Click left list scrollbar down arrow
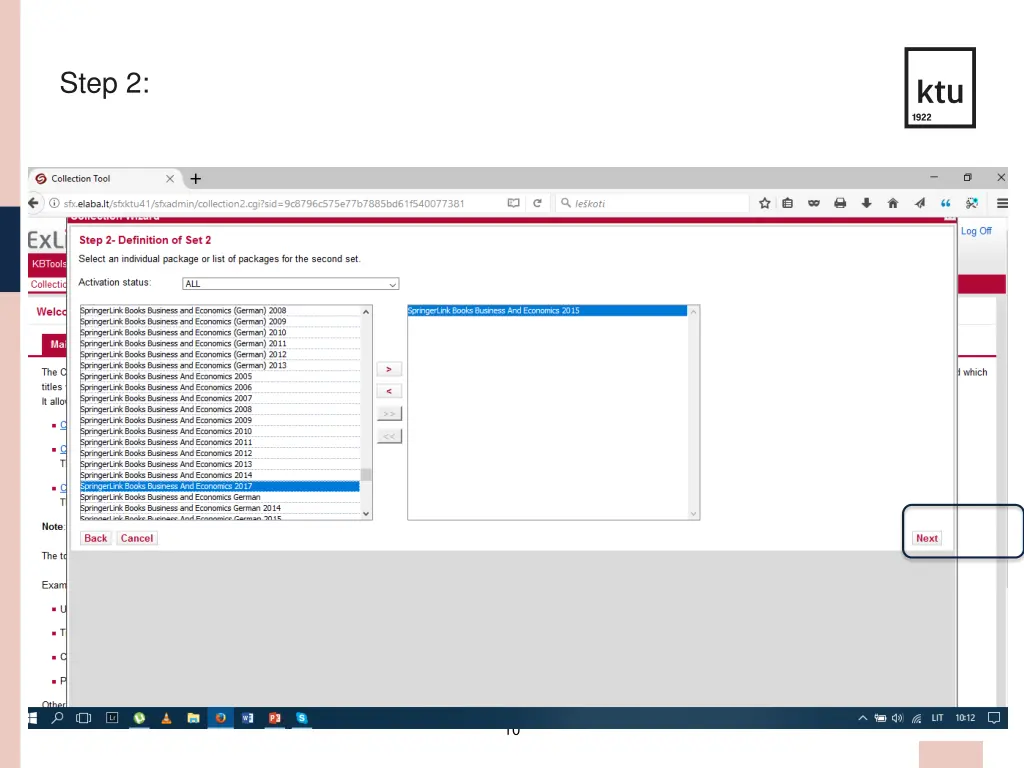1024x768 pixels. [x=366, y=514]
